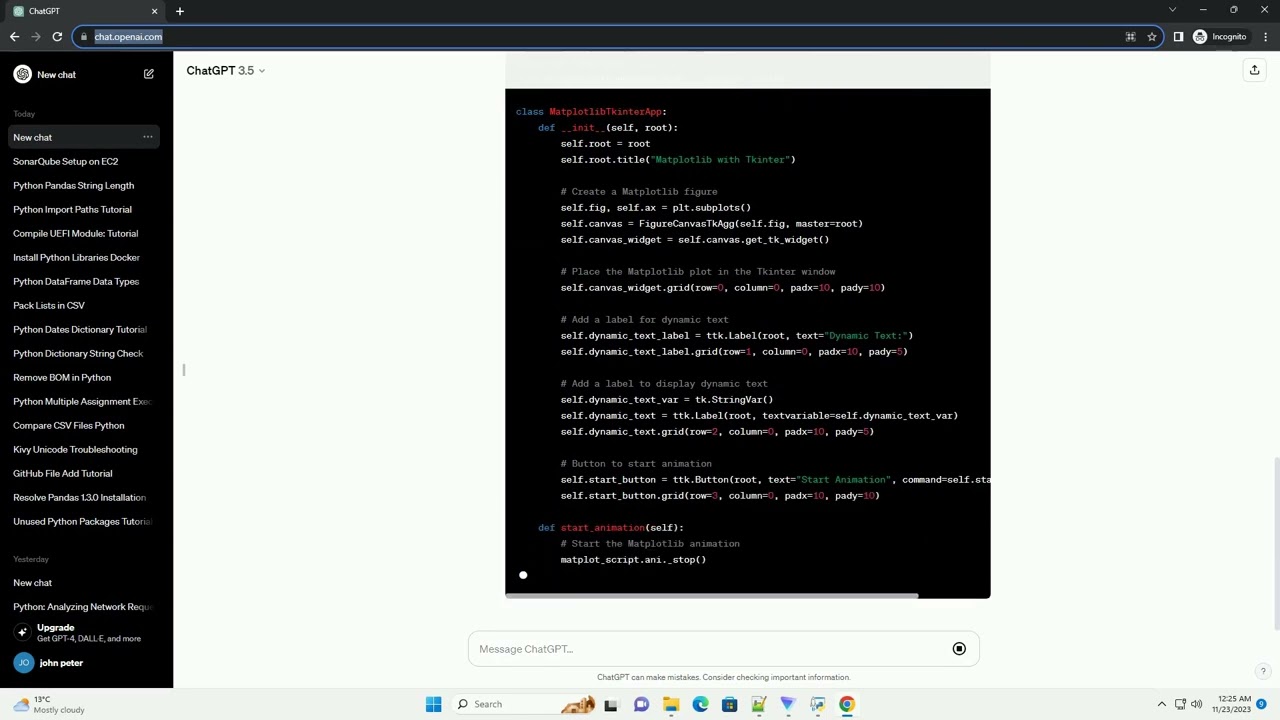Open volume control in system tray
Image resolution: width=1280 pixels, height=720 pixels.
(x=1196, y=704)
